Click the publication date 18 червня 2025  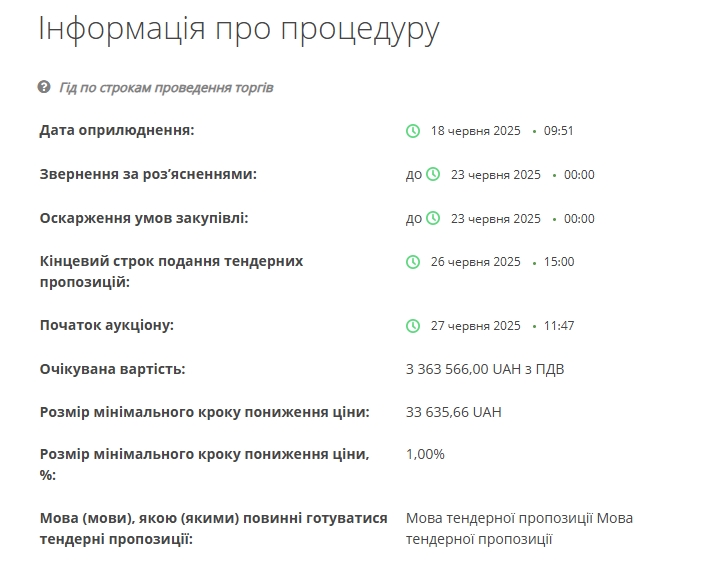point(475,131)
